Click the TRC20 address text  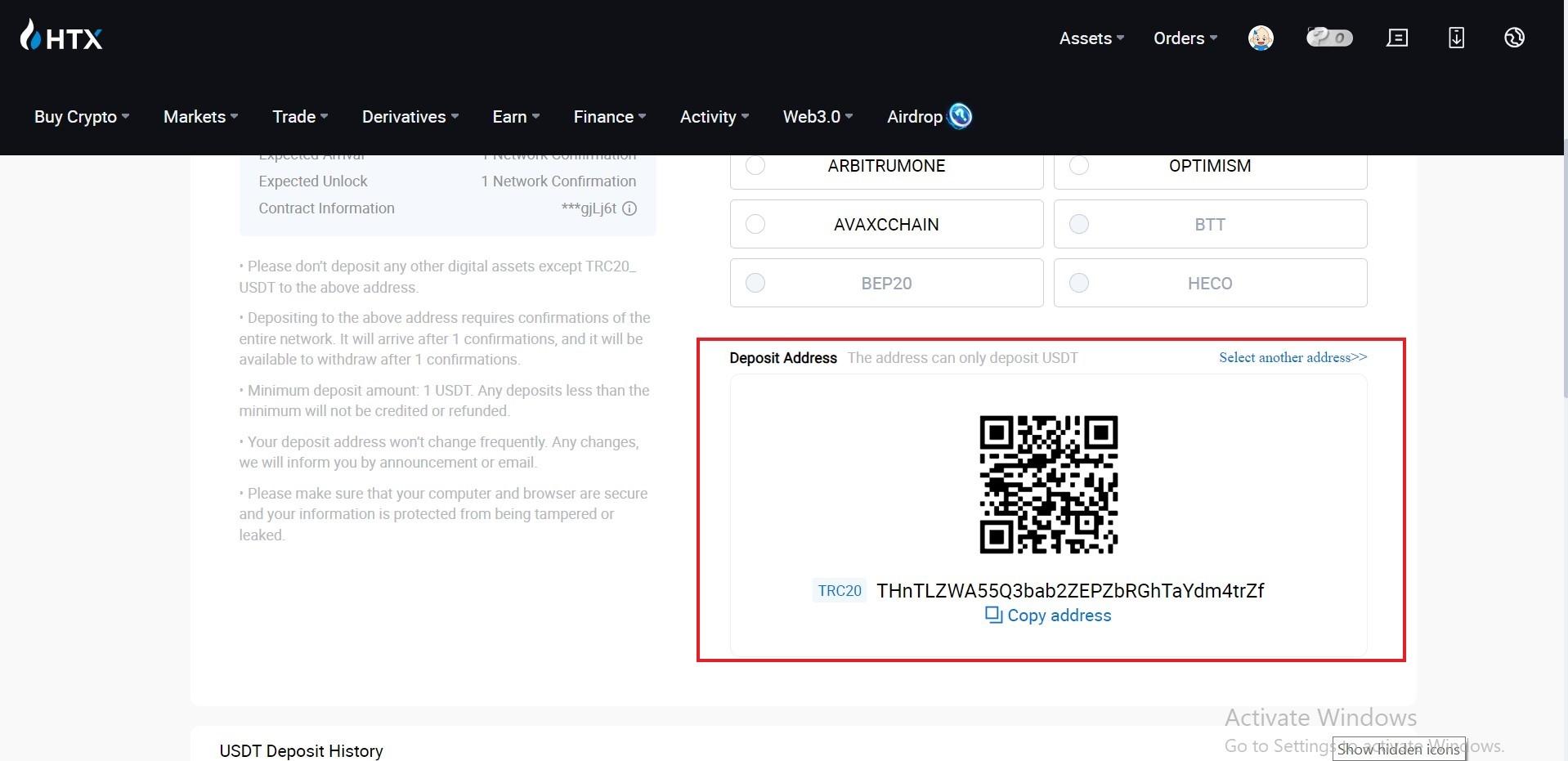coord(1070,591)
